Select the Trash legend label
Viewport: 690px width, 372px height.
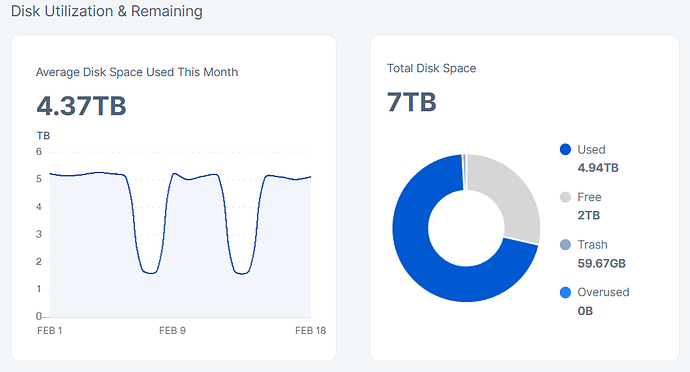592,245
